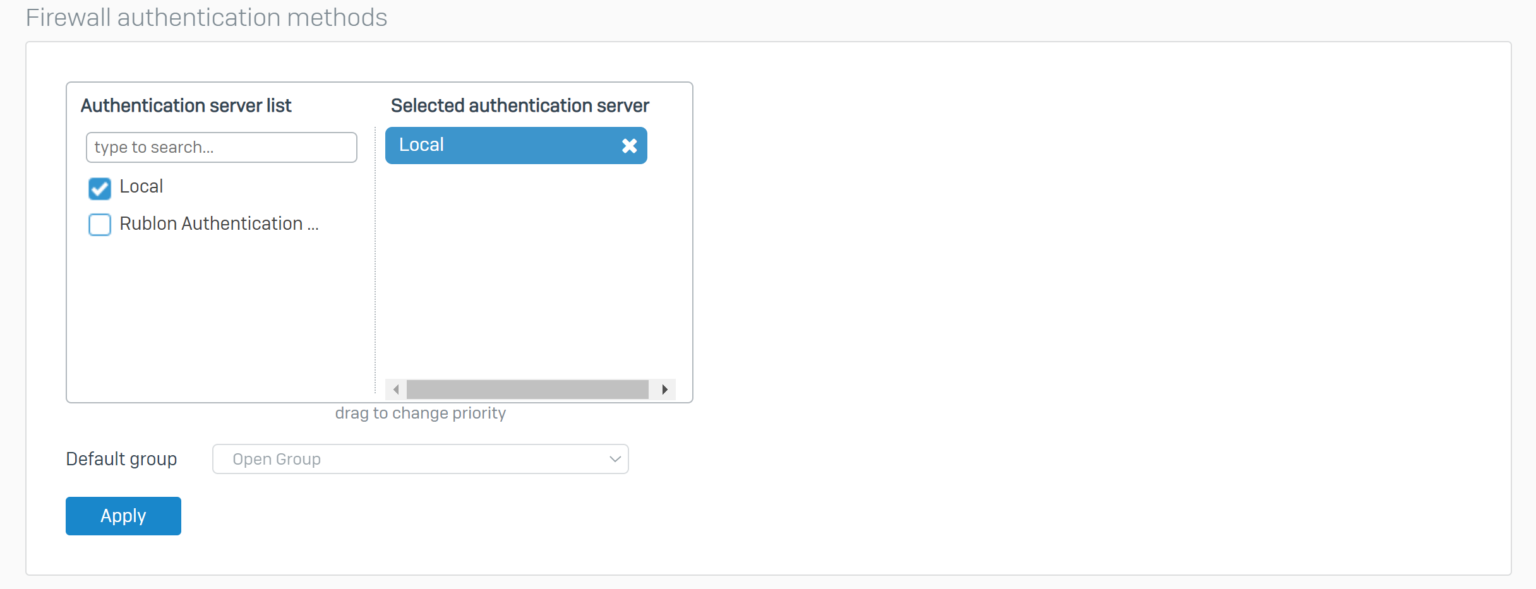Click the chevron arrow on Open Group selector
The image size is (1536, 589).
614,459
